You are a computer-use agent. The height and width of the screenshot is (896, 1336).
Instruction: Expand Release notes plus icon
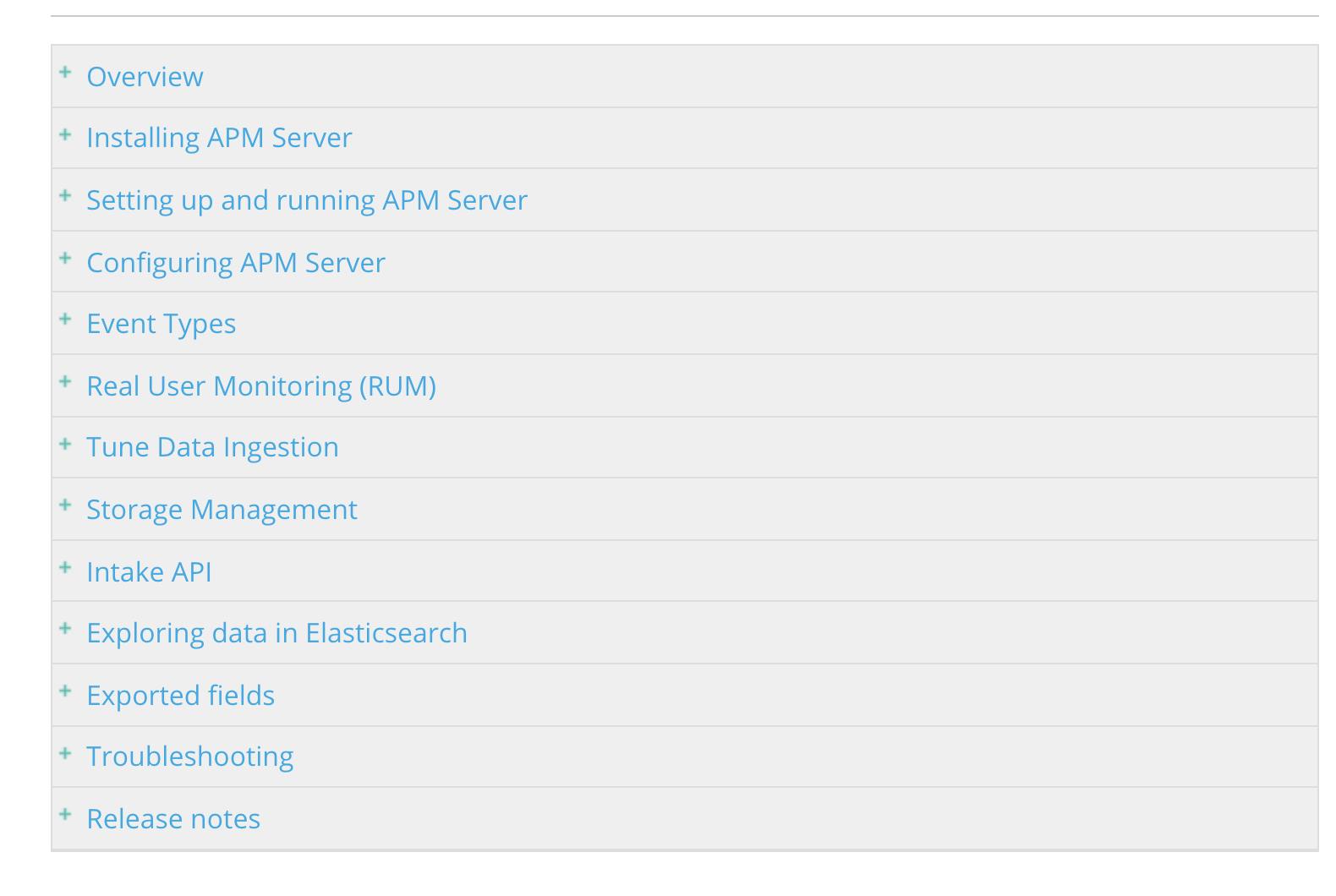point(65,815)
